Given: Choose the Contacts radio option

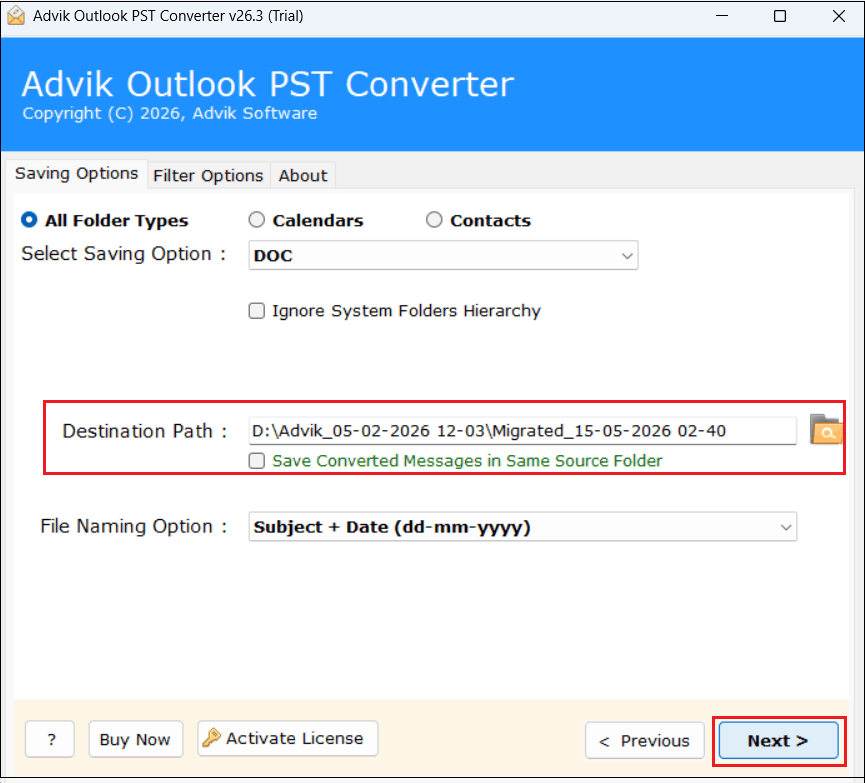Looking at the screenshot, I should [434, 220].
